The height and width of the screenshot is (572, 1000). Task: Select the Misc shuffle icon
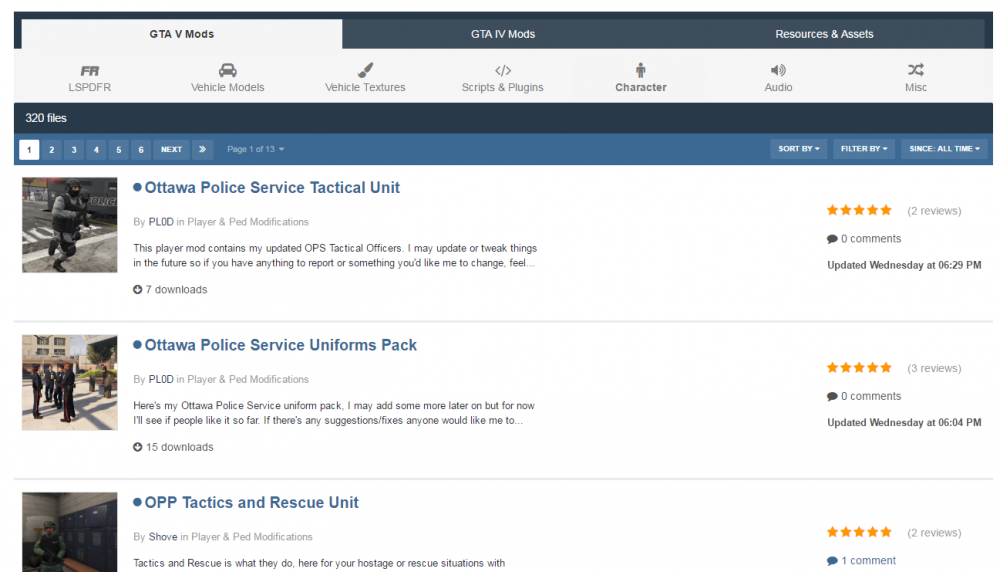(x=916, y=70)
